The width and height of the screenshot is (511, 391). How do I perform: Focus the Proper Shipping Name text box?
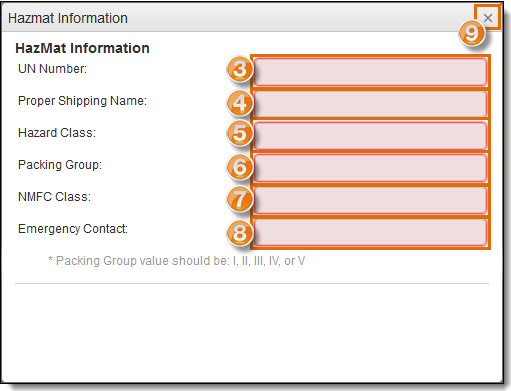(x=370, y=104)
